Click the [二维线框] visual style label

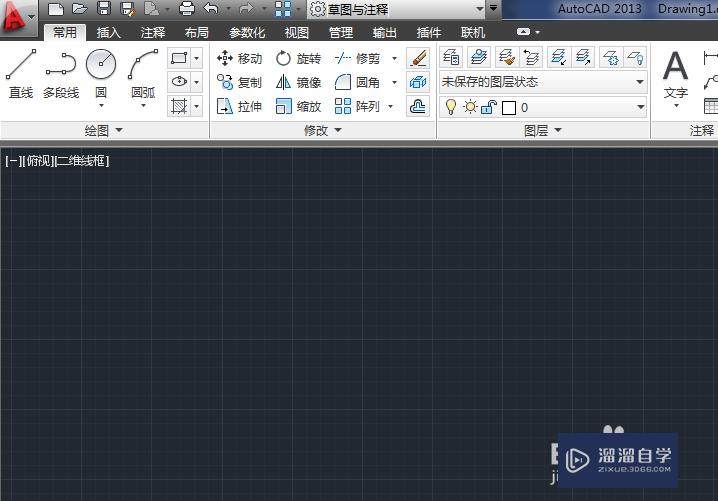pos(82,161)
